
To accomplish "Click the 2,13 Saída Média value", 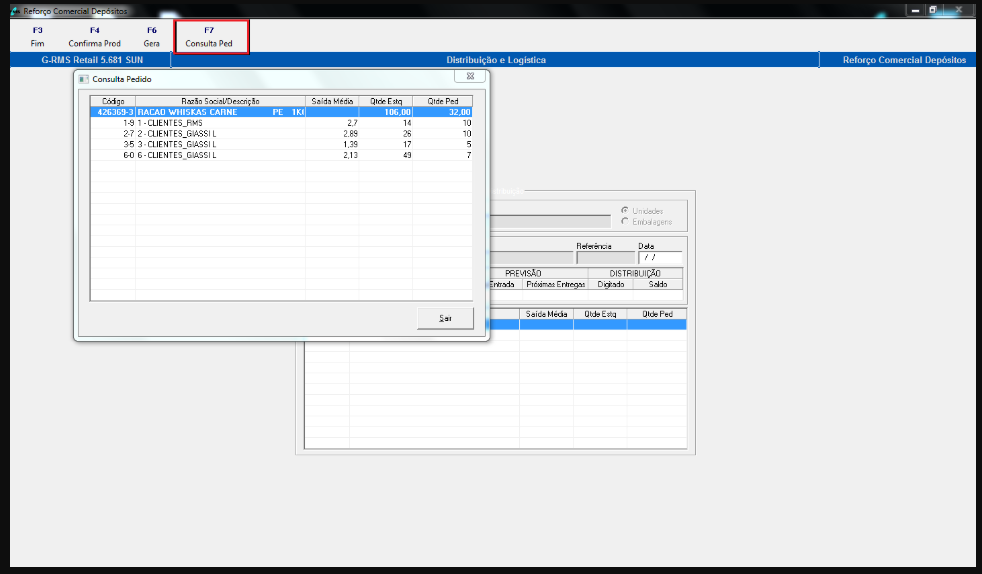I will 351,155.
